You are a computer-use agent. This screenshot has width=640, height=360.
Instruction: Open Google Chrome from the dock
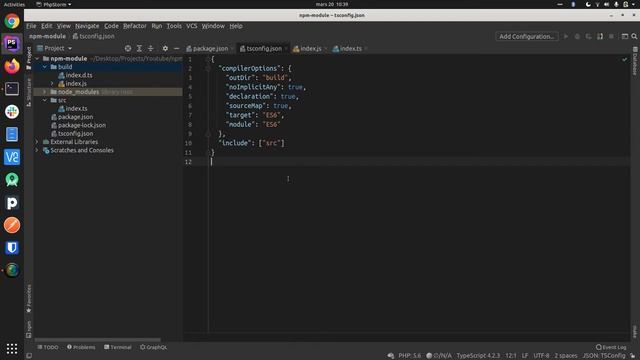coord(12,21)
